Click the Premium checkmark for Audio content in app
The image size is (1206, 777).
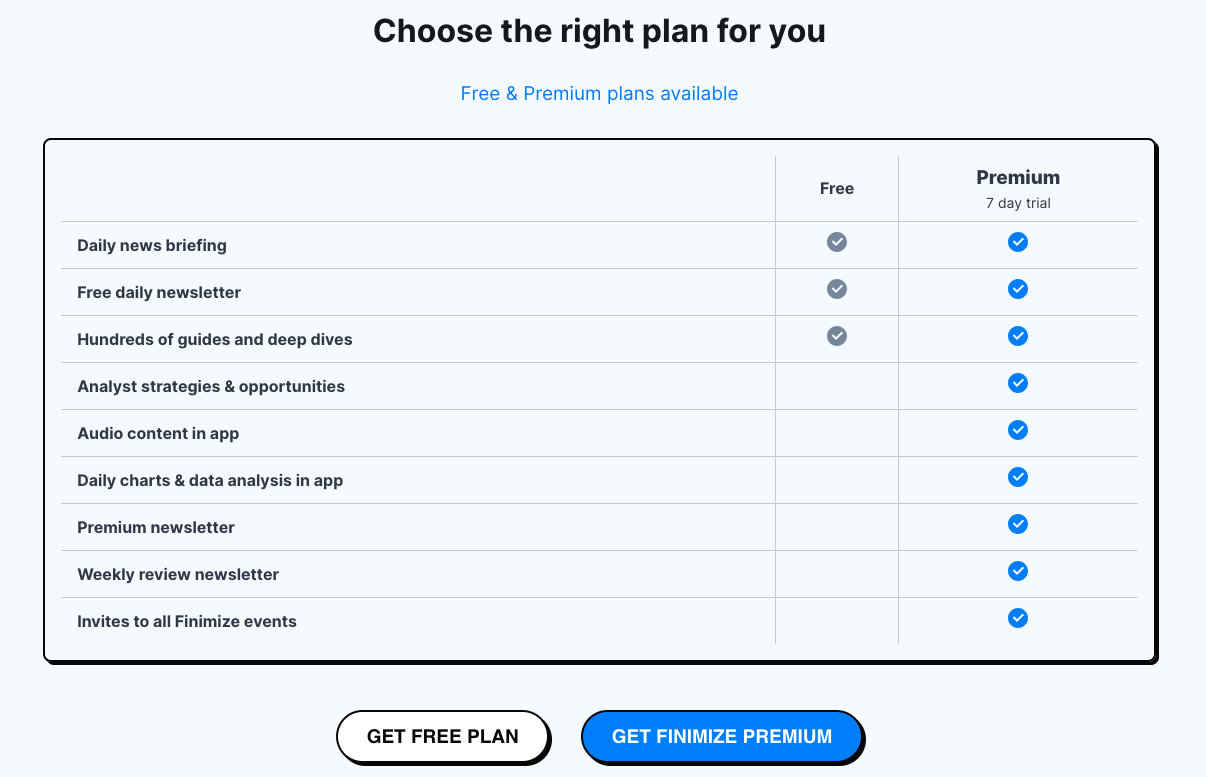tap(1017, 430)
